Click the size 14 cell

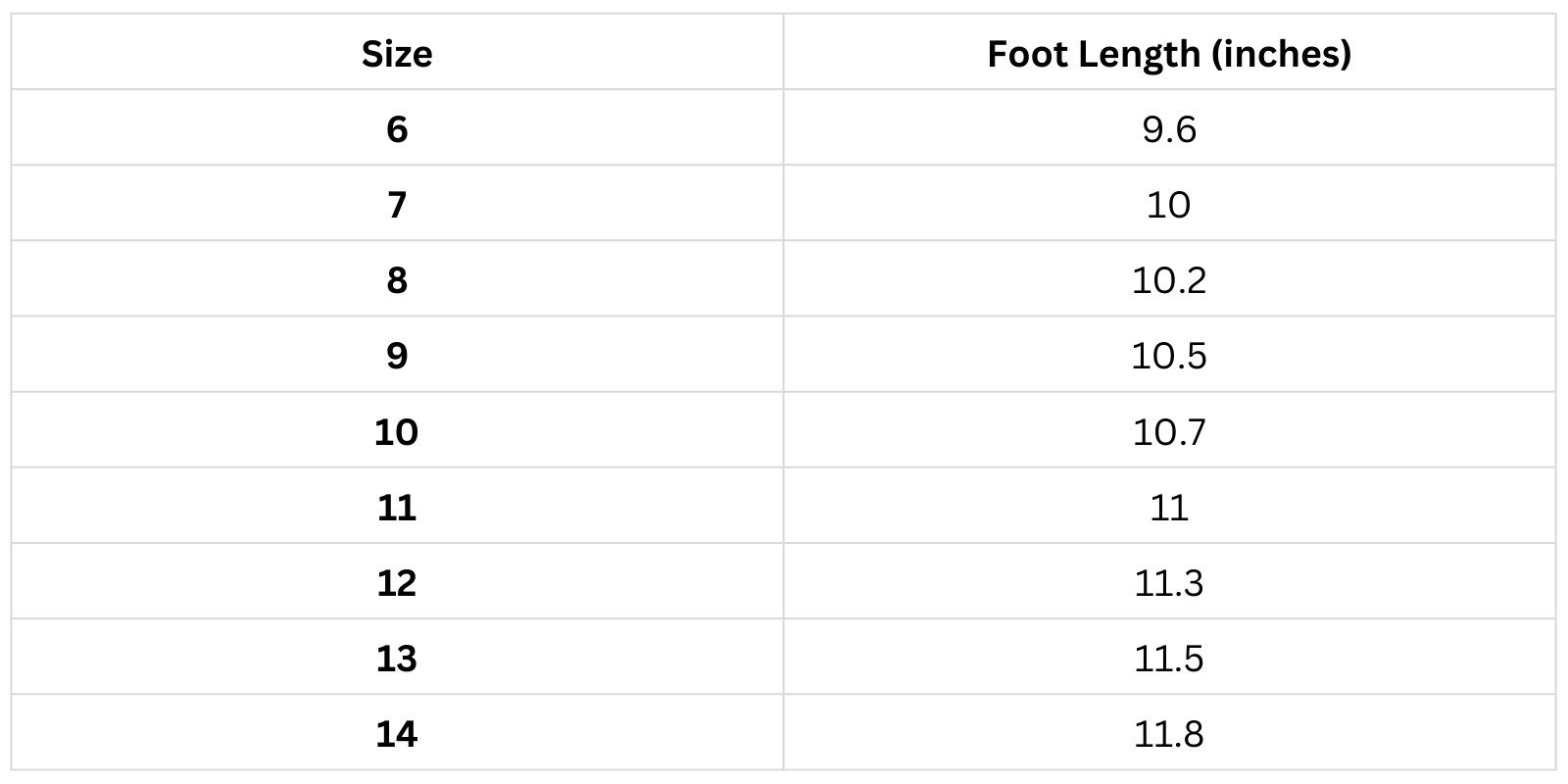point(397,734)
